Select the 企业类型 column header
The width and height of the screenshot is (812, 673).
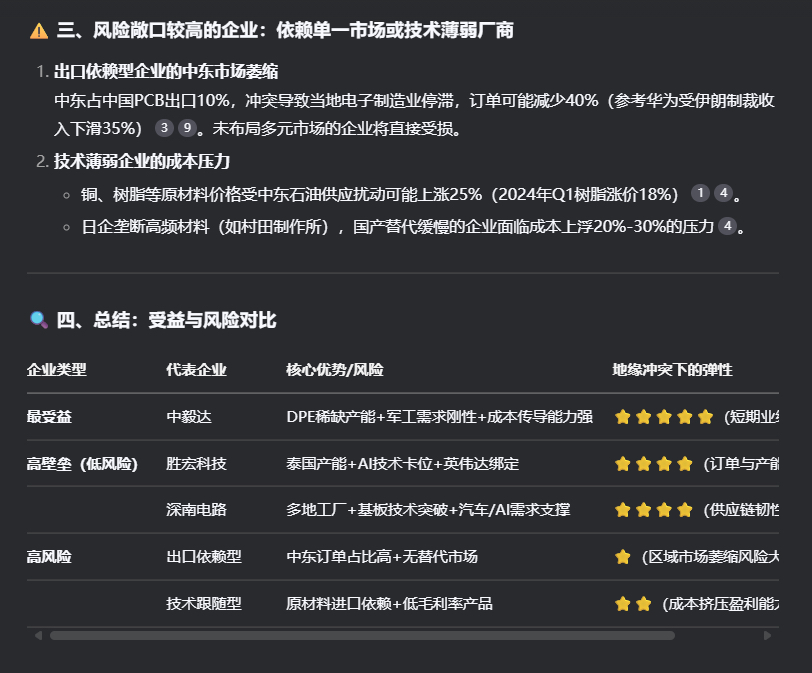pos(57,370)
